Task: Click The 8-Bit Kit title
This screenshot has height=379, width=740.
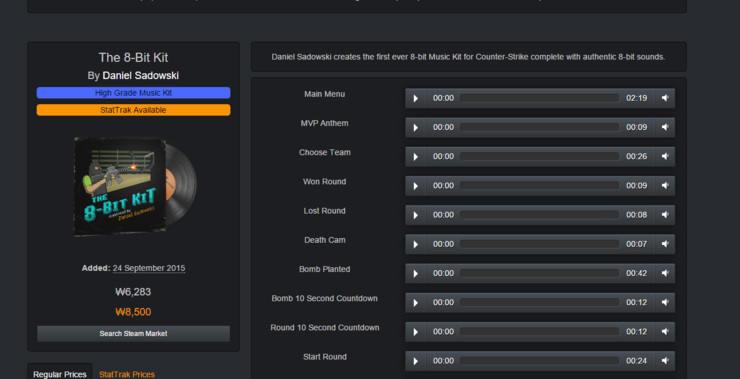Action: pos(134,58)
